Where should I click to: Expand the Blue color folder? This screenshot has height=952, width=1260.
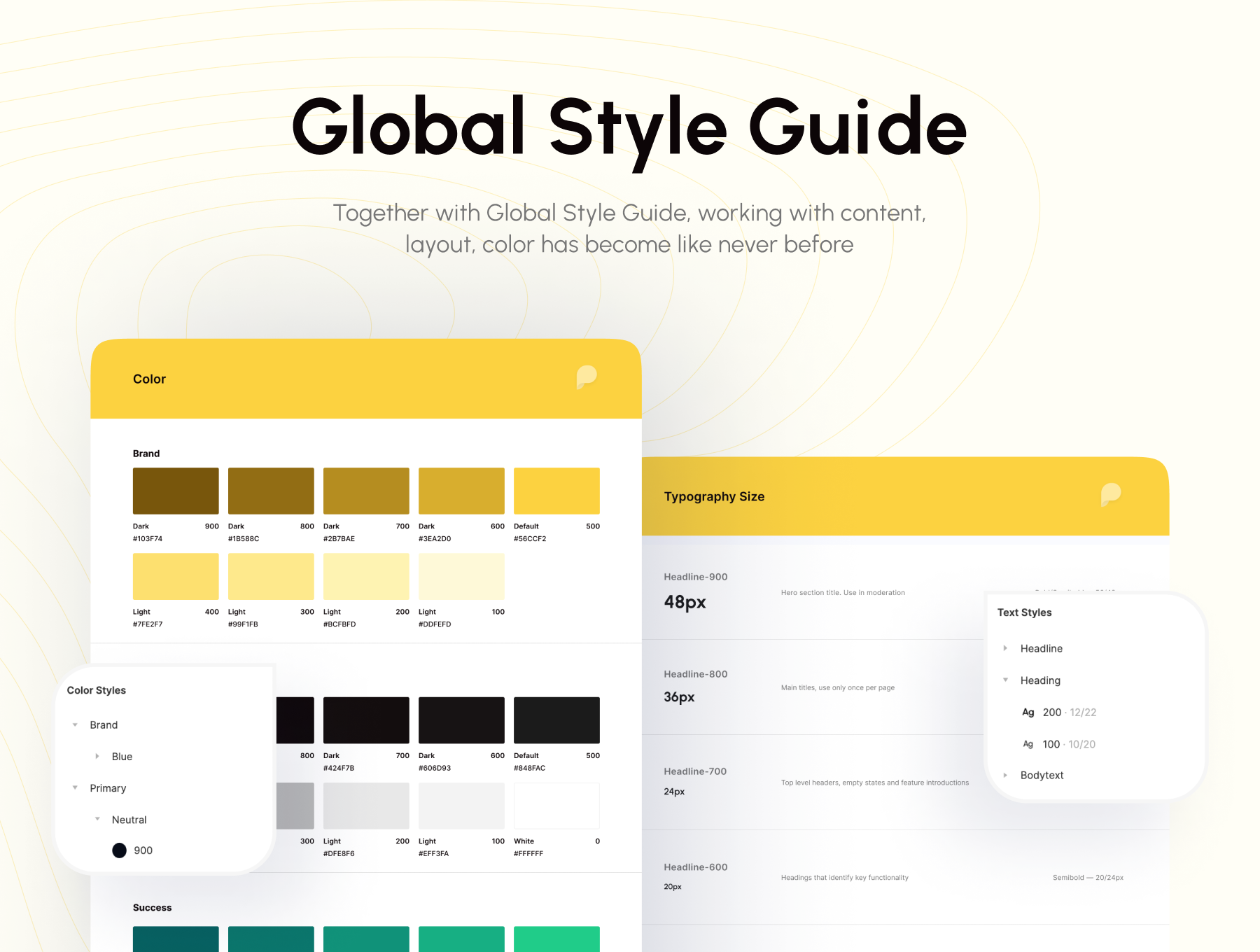click(x=97, y=757)
